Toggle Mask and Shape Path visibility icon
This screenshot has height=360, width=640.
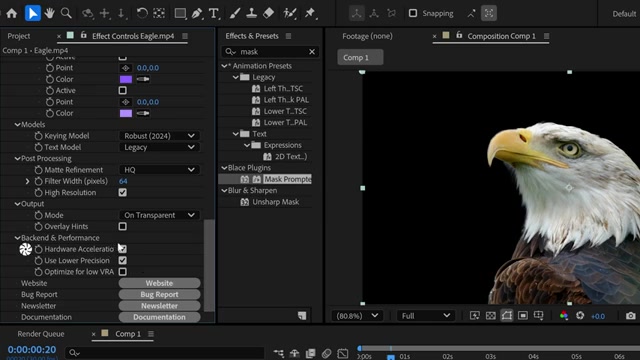(507, 316)
